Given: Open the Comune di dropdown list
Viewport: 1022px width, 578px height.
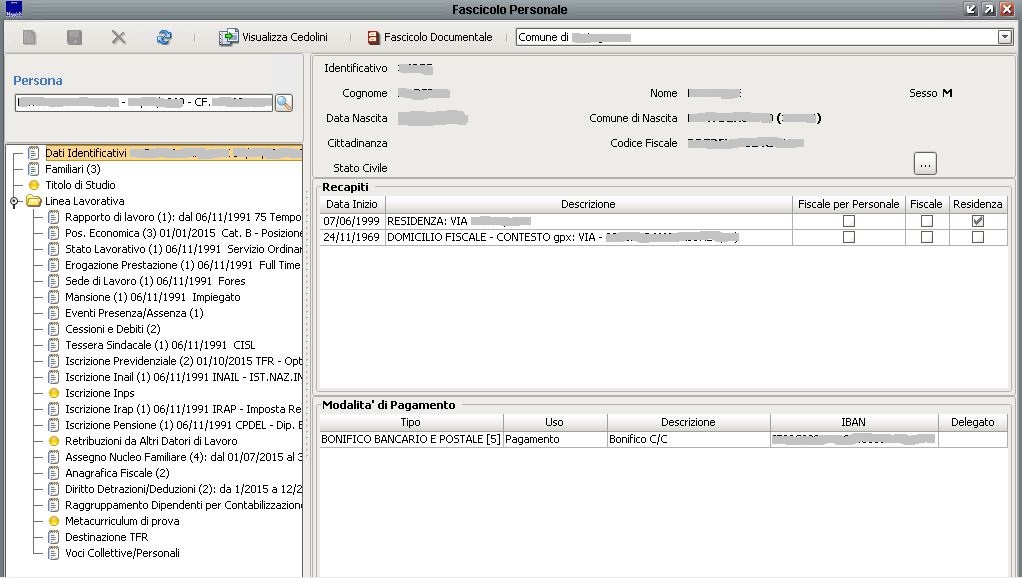Looking at the screenshot, I should [1004, 37].
